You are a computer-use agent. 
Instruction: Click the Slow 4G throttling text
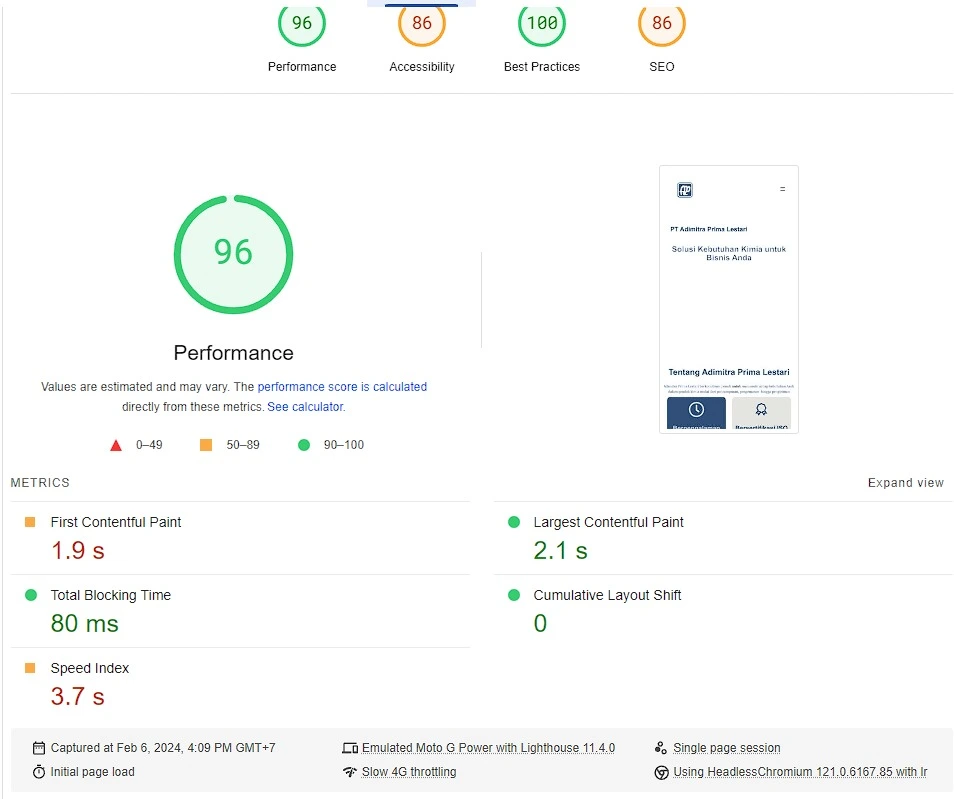(x=409, y=772)
